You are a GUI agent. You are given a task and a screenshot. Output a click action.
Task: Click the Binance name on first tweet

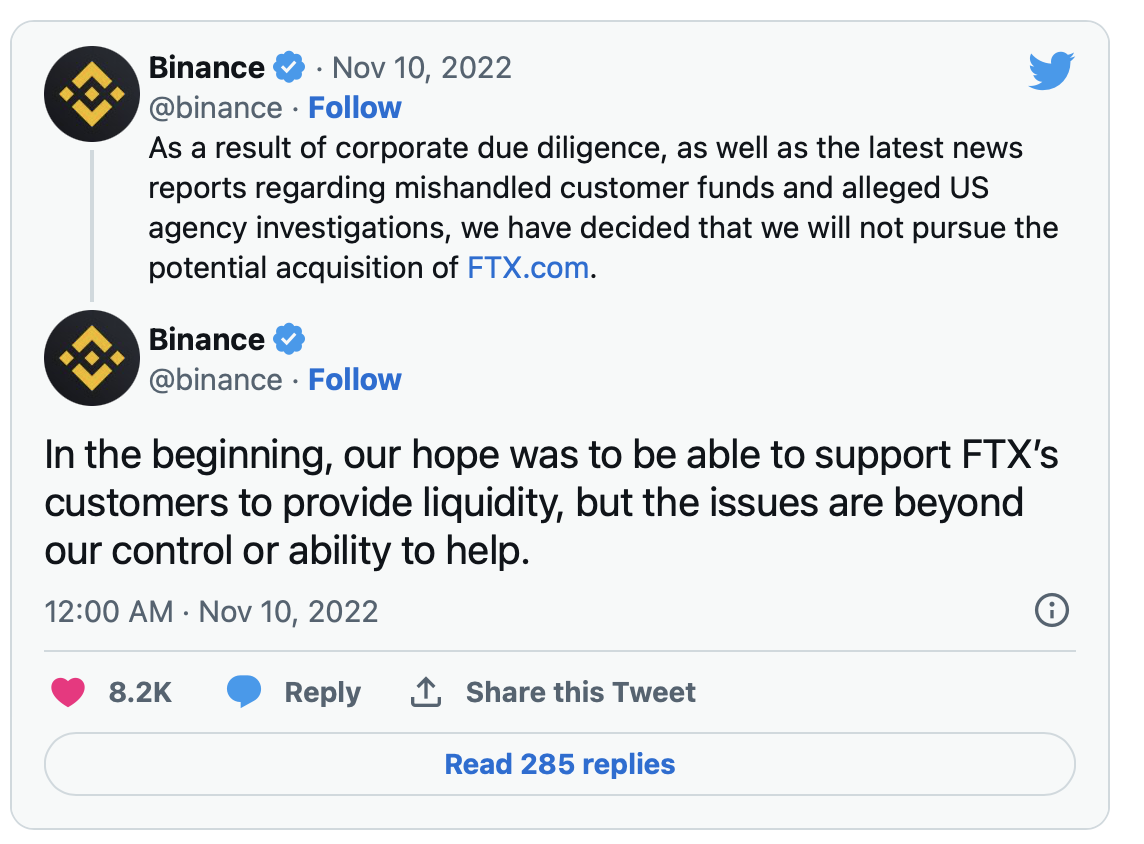point(206,68)
